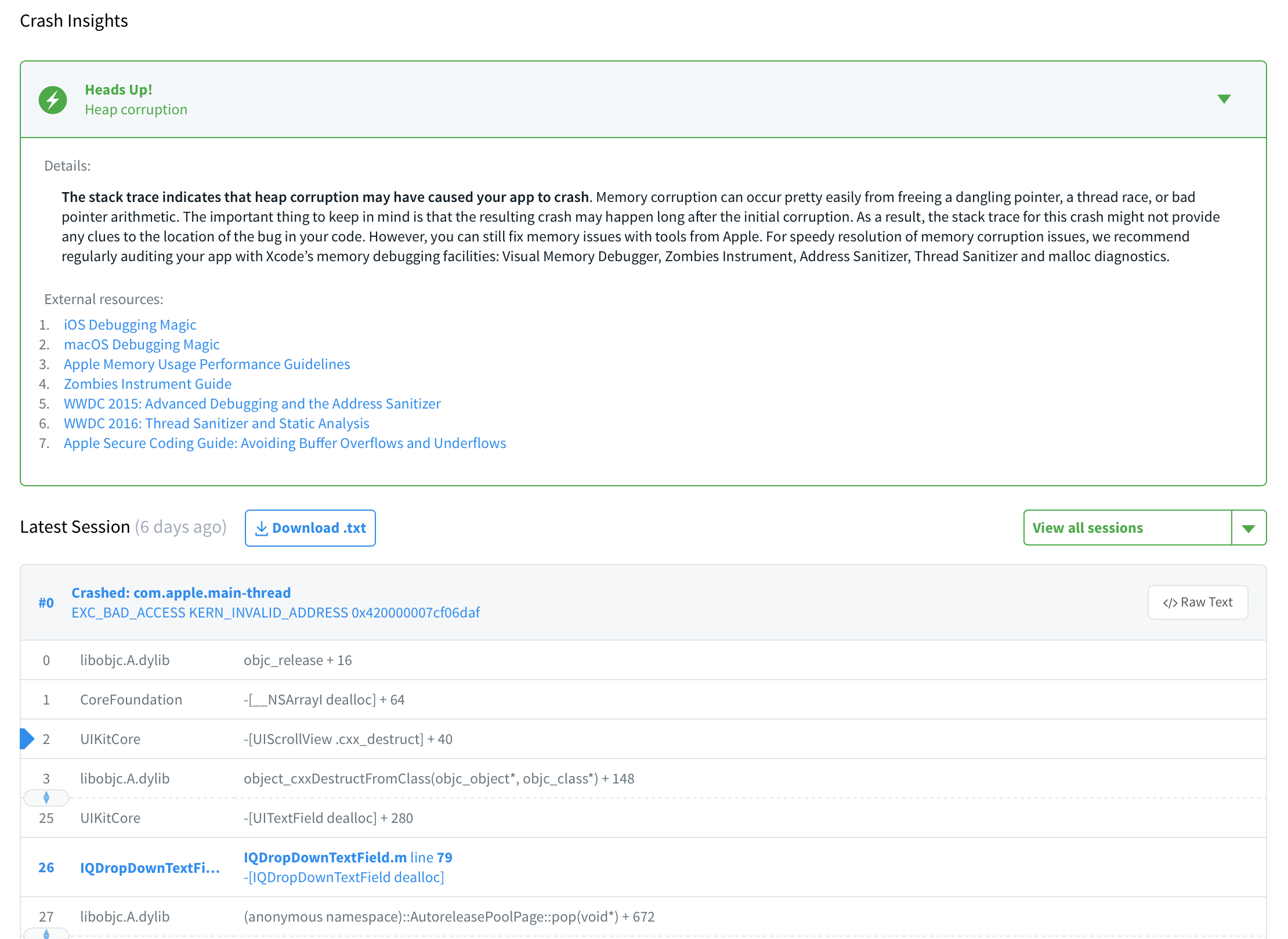Click Download .txt for the latest session
The image size is (1288, 939).
click(x=310, y=528)
